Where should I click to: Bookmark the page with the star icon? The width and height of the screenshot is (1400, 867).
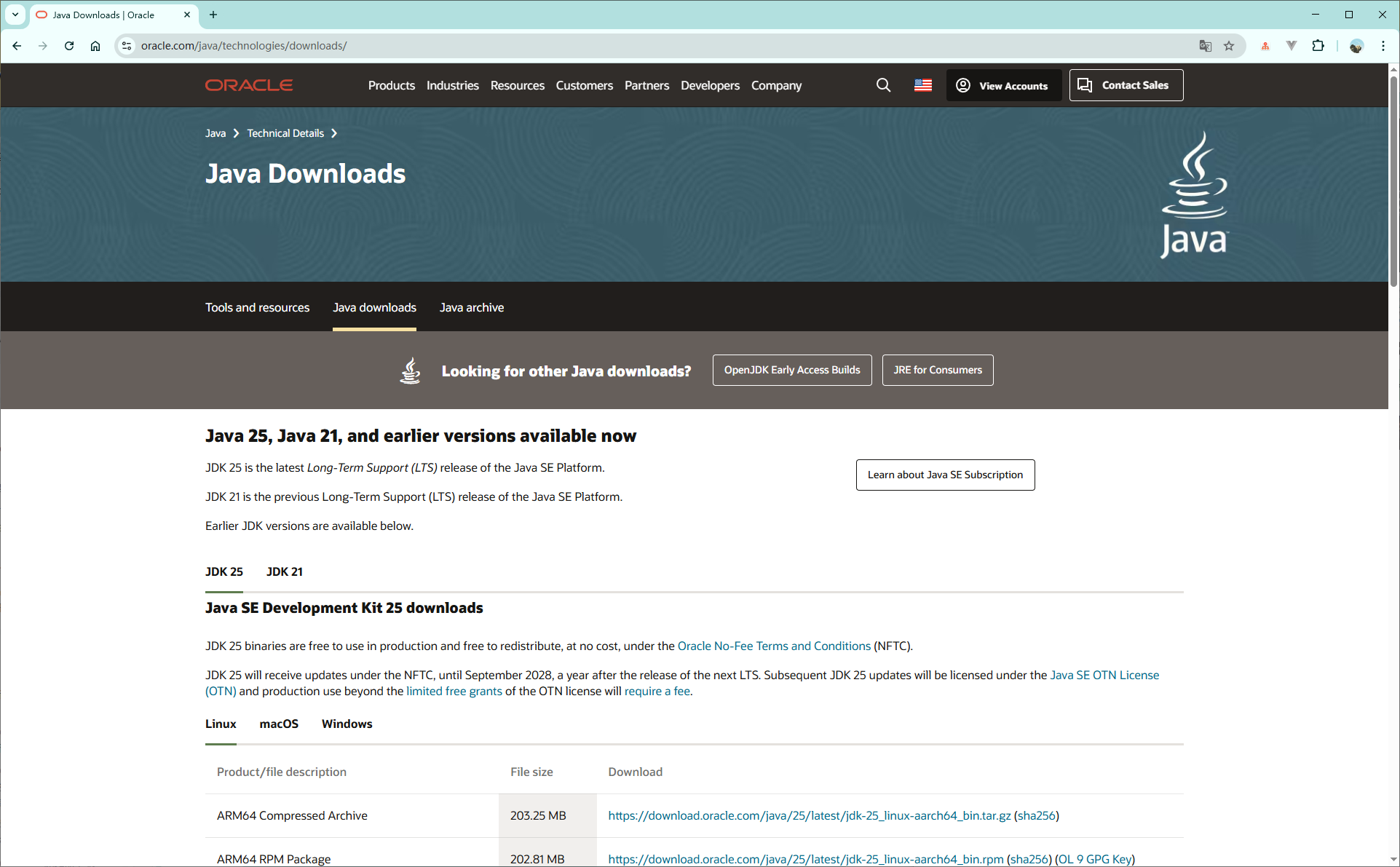tap(1229, 45)
